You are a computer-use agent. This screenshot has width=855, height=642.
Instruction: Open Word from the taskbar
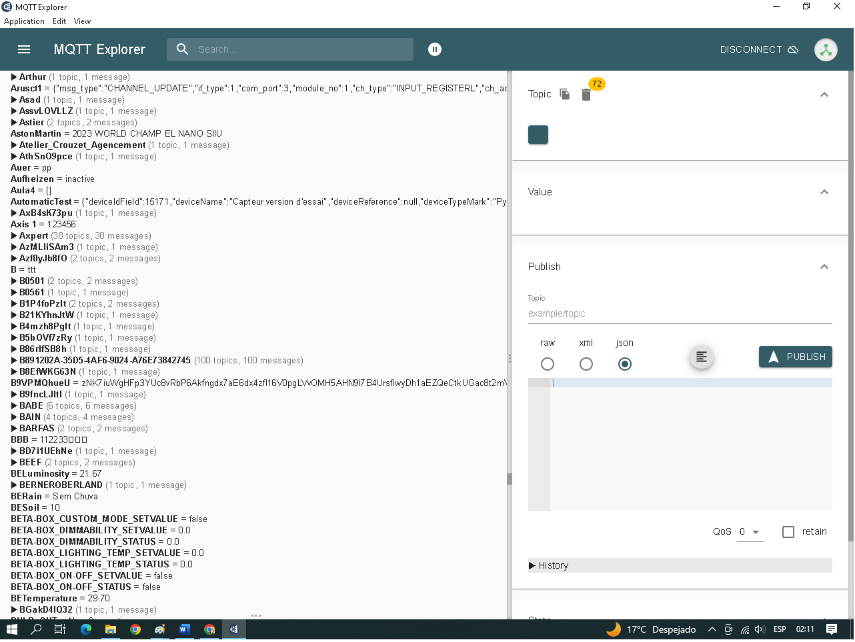[184, 629]
